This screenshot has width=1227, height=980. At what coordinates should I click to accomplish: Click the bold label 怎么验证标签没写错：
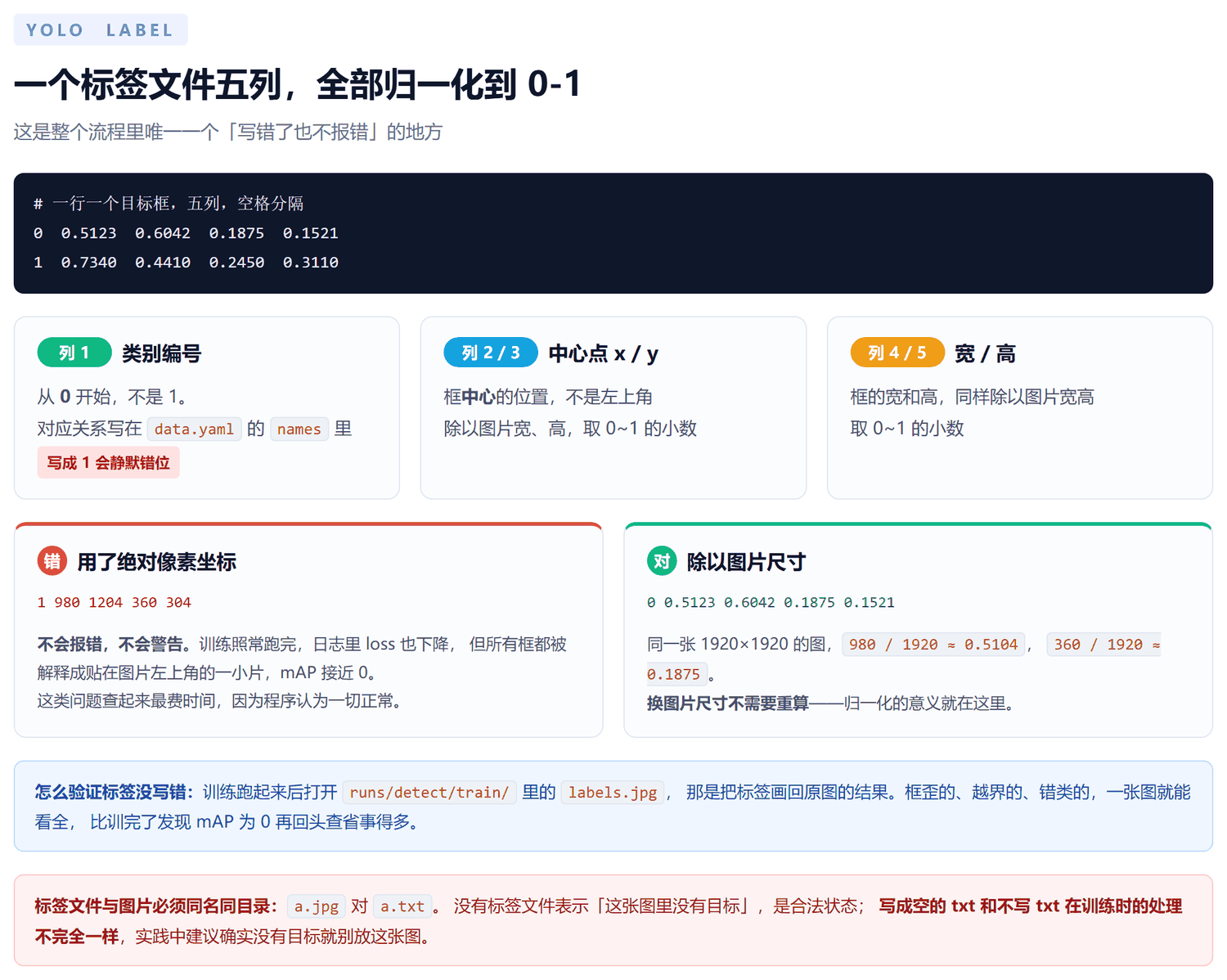point(115,792)
